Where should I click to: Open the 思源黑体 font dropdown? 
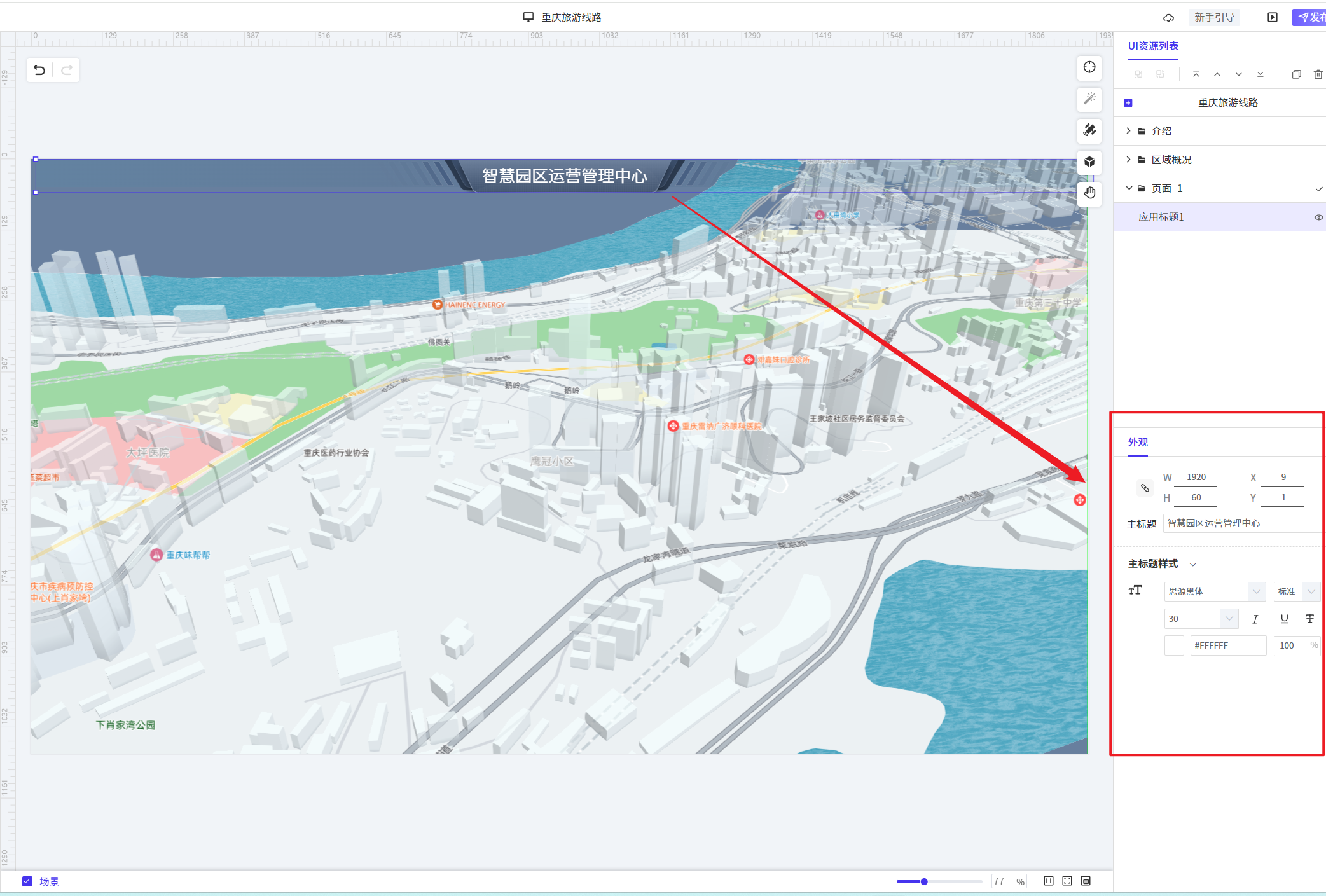click(1215, 591)
